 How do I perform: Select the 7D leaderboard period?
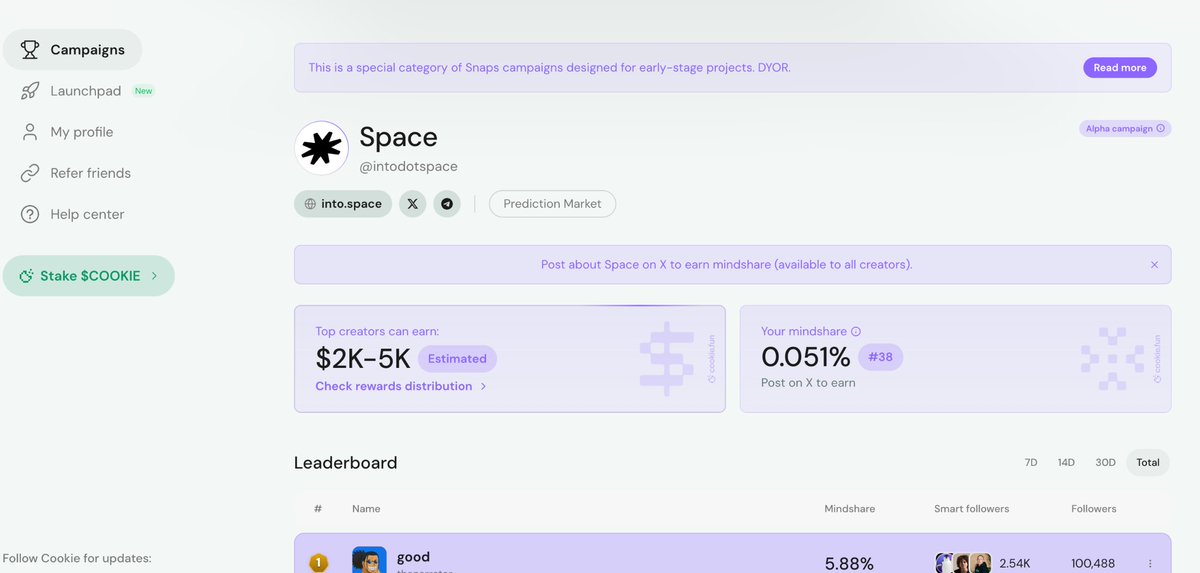pos(1031,463)
